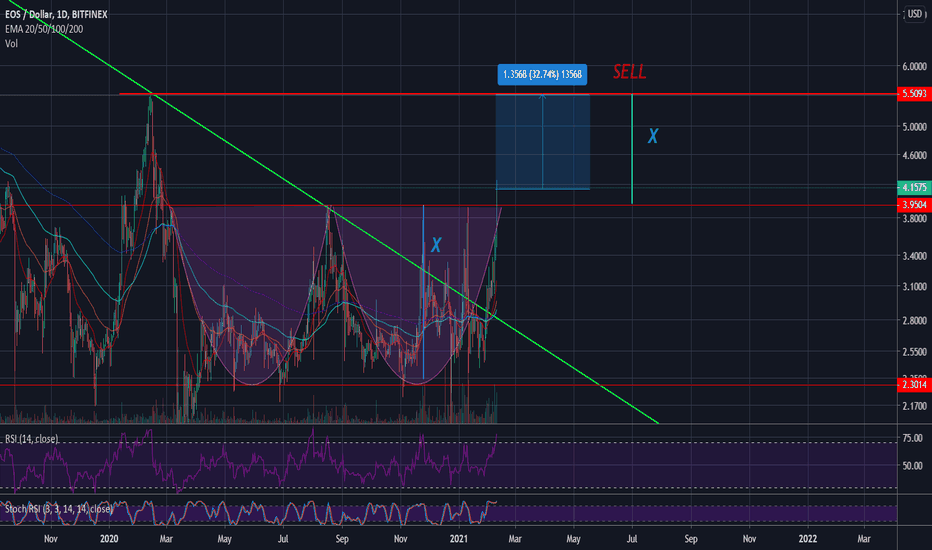Click the red 3.9504 price label
The width and height of the screenshot is (932, 550).
914,205
